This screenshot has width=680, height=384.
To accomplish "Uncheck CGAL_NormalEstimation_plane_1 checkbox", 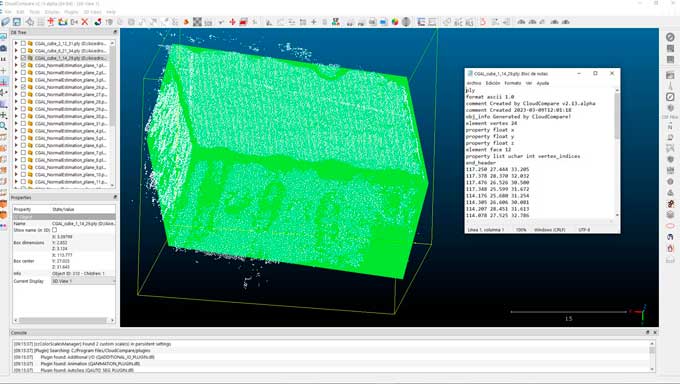I will tap(23, 65).
